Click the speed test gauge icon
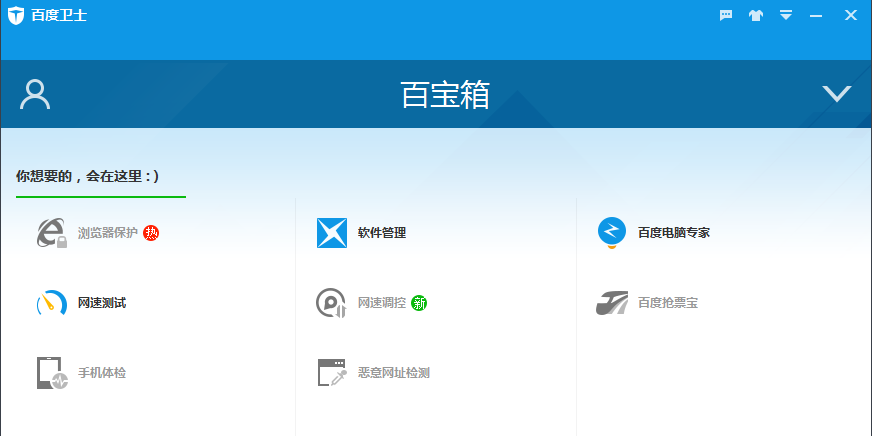 click(x=52, y=303)
